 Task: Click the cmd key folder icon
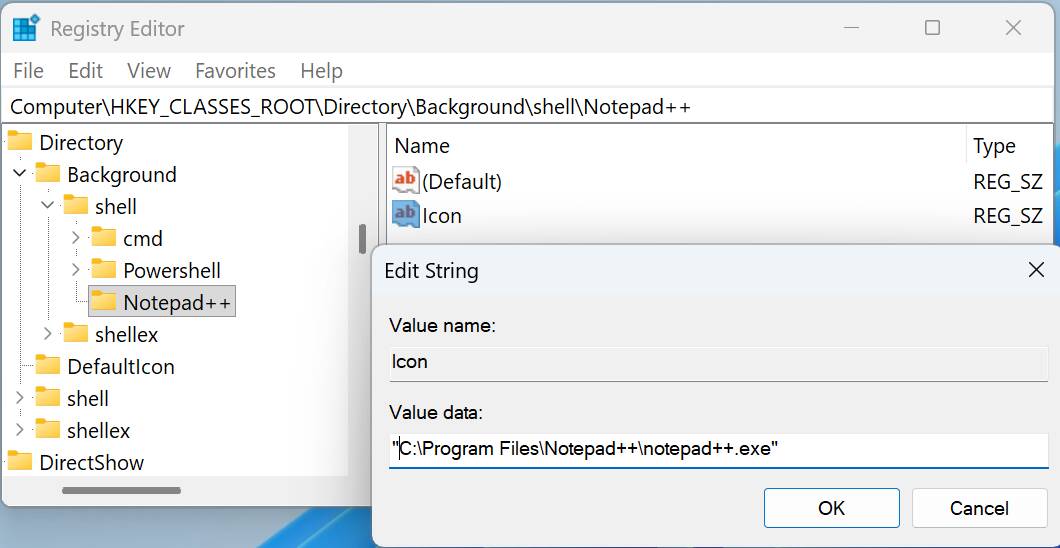point(103,237)
